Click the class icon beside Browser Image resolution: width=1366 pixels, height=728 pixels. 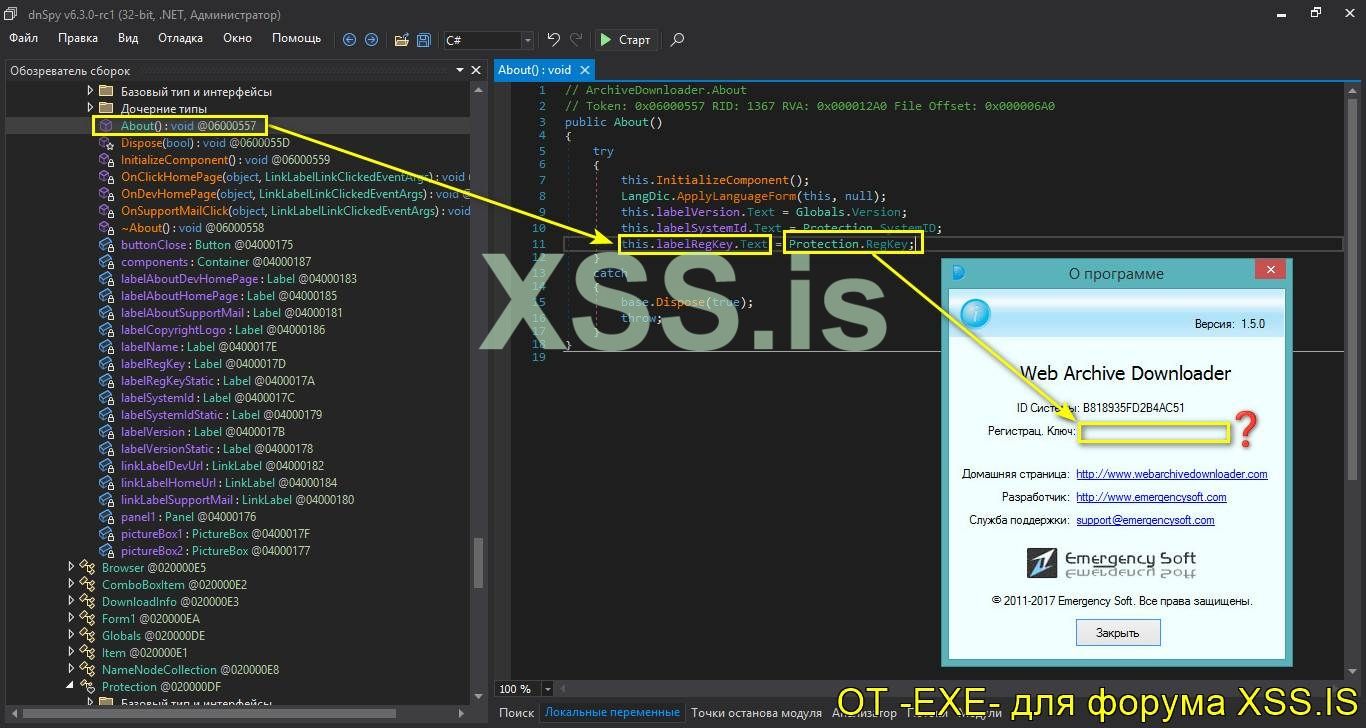click(88, 568)
